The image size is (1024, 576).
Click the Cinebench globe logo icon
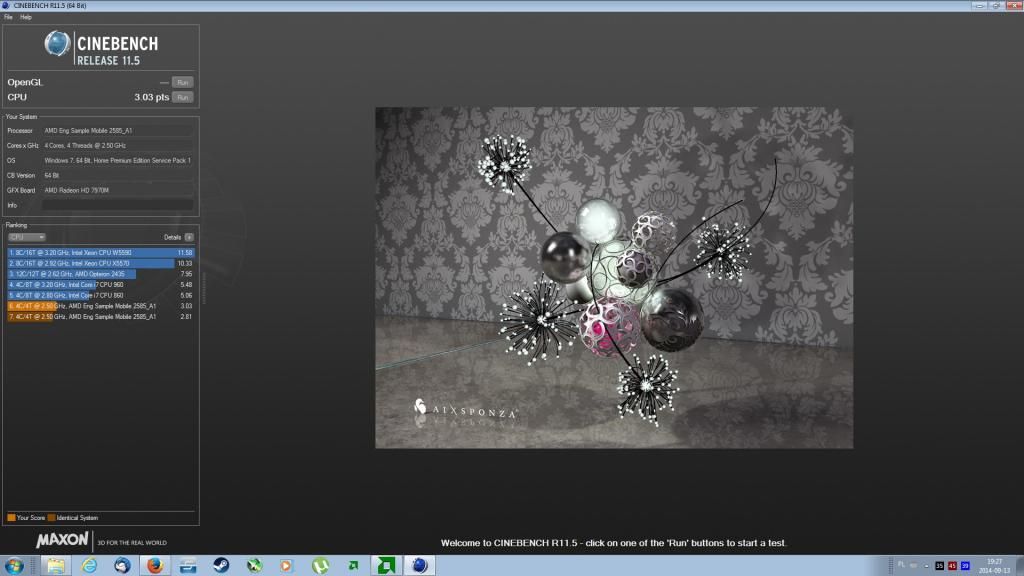(57, 44)
